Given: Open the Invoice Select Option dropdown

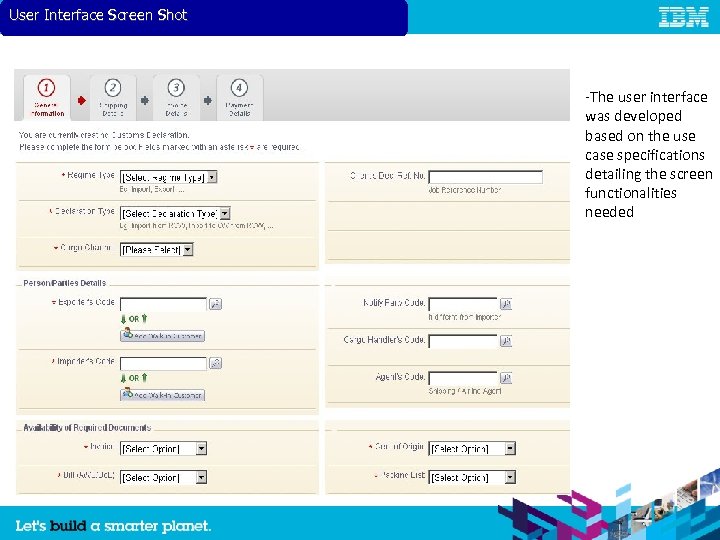Looking at the screenshot, I should point(163,449).
